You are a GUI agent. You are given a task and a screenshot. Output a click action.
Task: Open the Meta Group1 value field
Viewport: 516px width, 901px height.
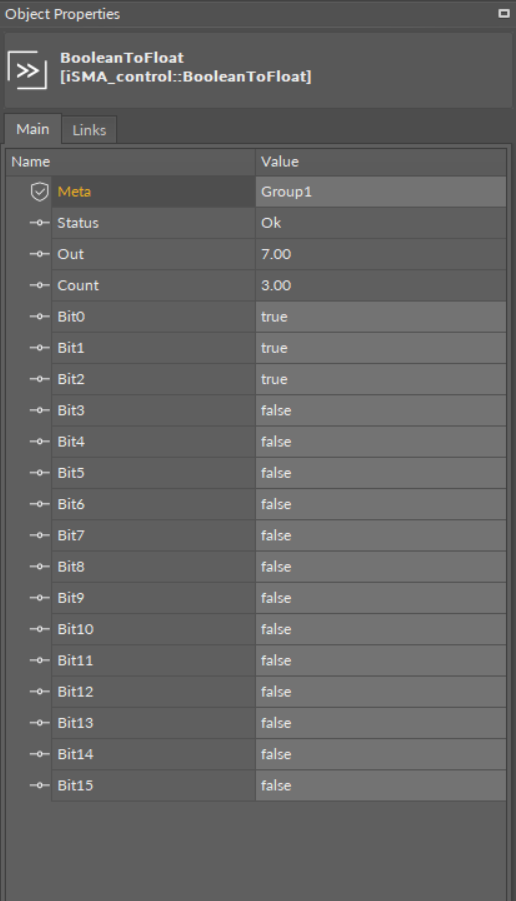380,192
